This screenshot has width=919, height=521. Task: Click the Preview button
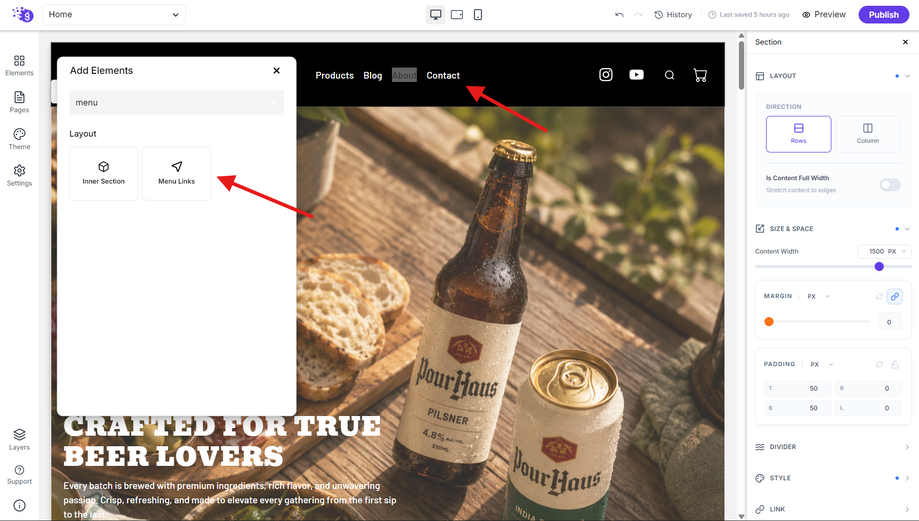(823, 15)
